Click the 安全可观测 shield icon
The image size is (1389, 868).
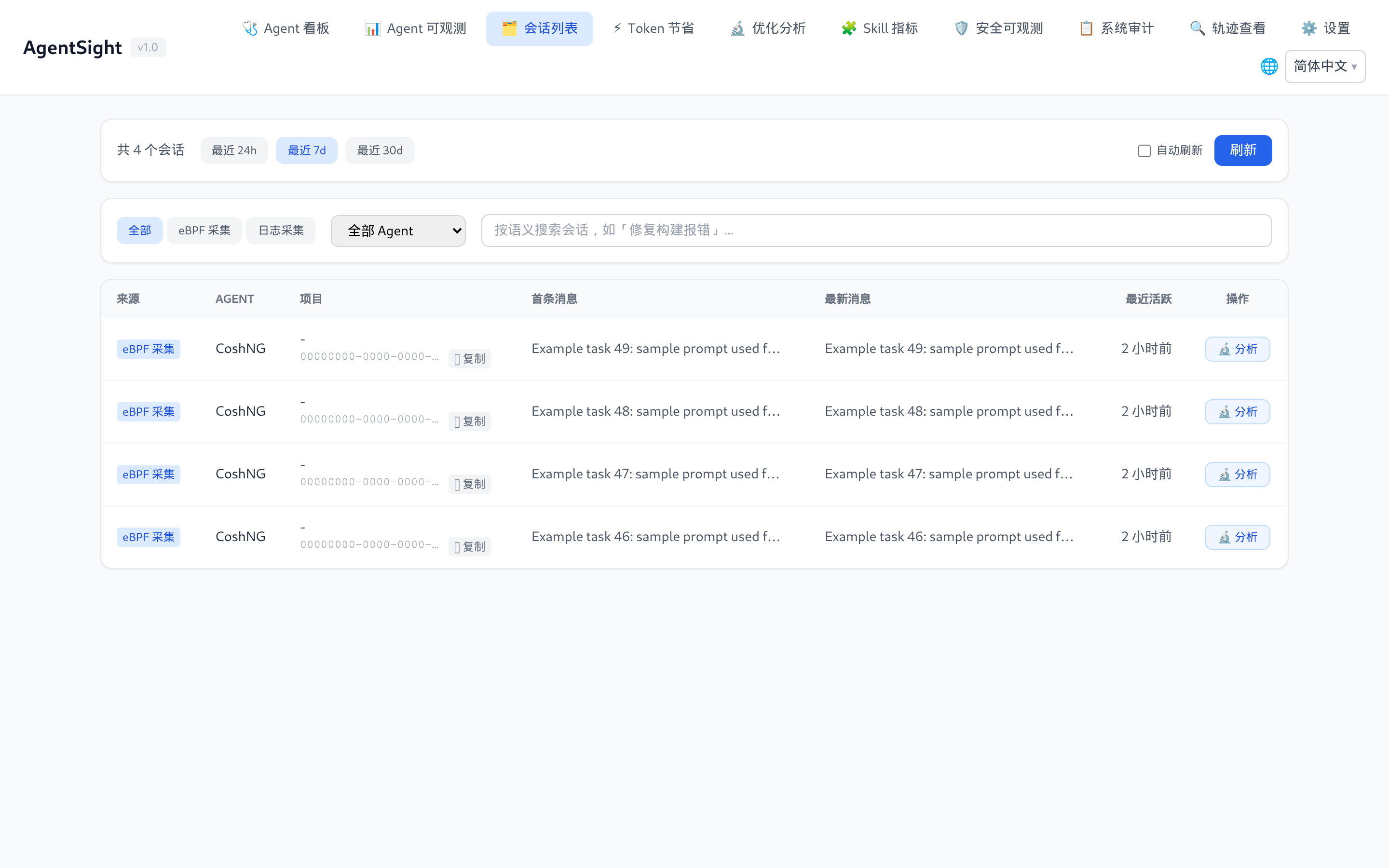961,28
